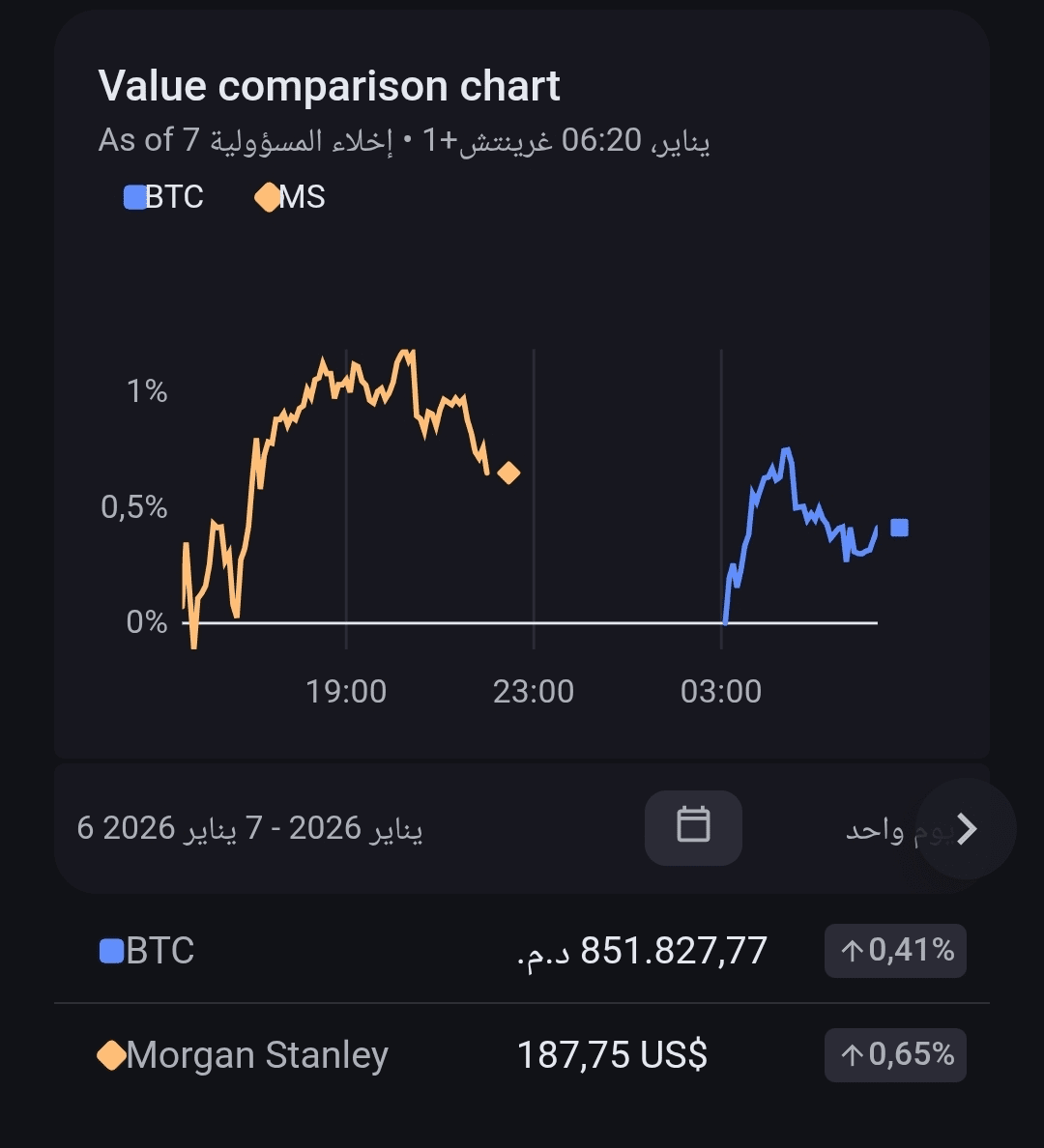Screen dimensions: 1044x1148
Task: Toggle the BTC series label in the legend
Action: (175, 198)
